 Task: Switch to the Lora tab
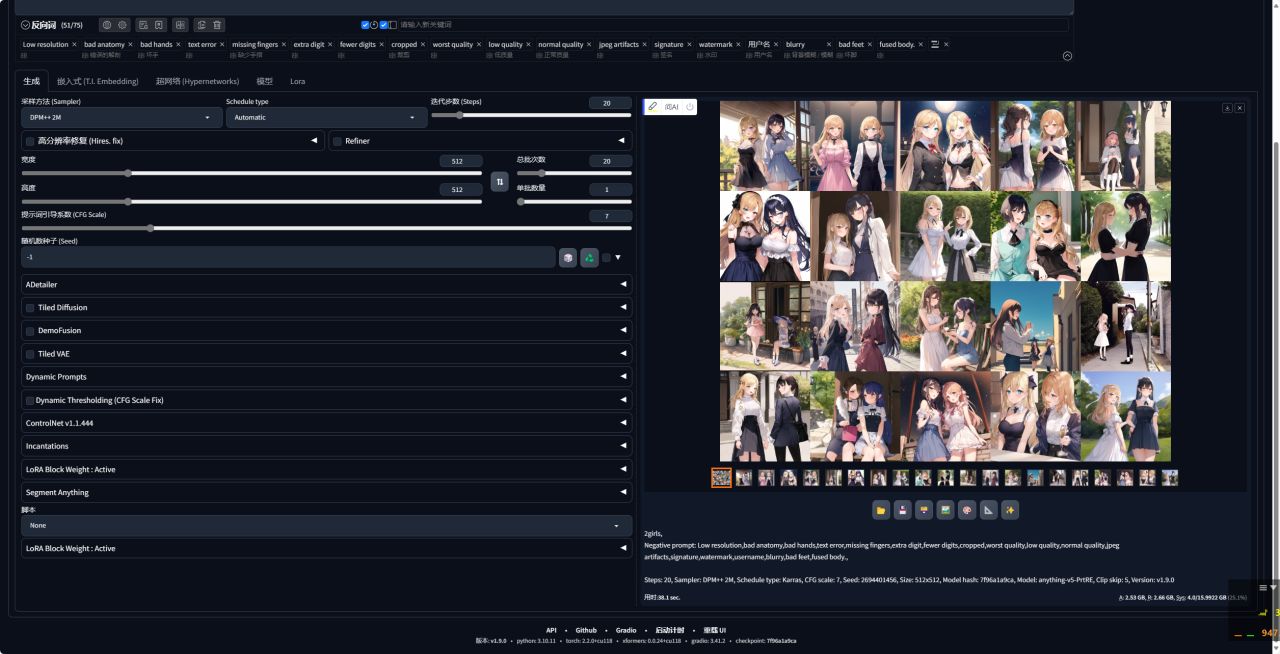tap(298, 81)
